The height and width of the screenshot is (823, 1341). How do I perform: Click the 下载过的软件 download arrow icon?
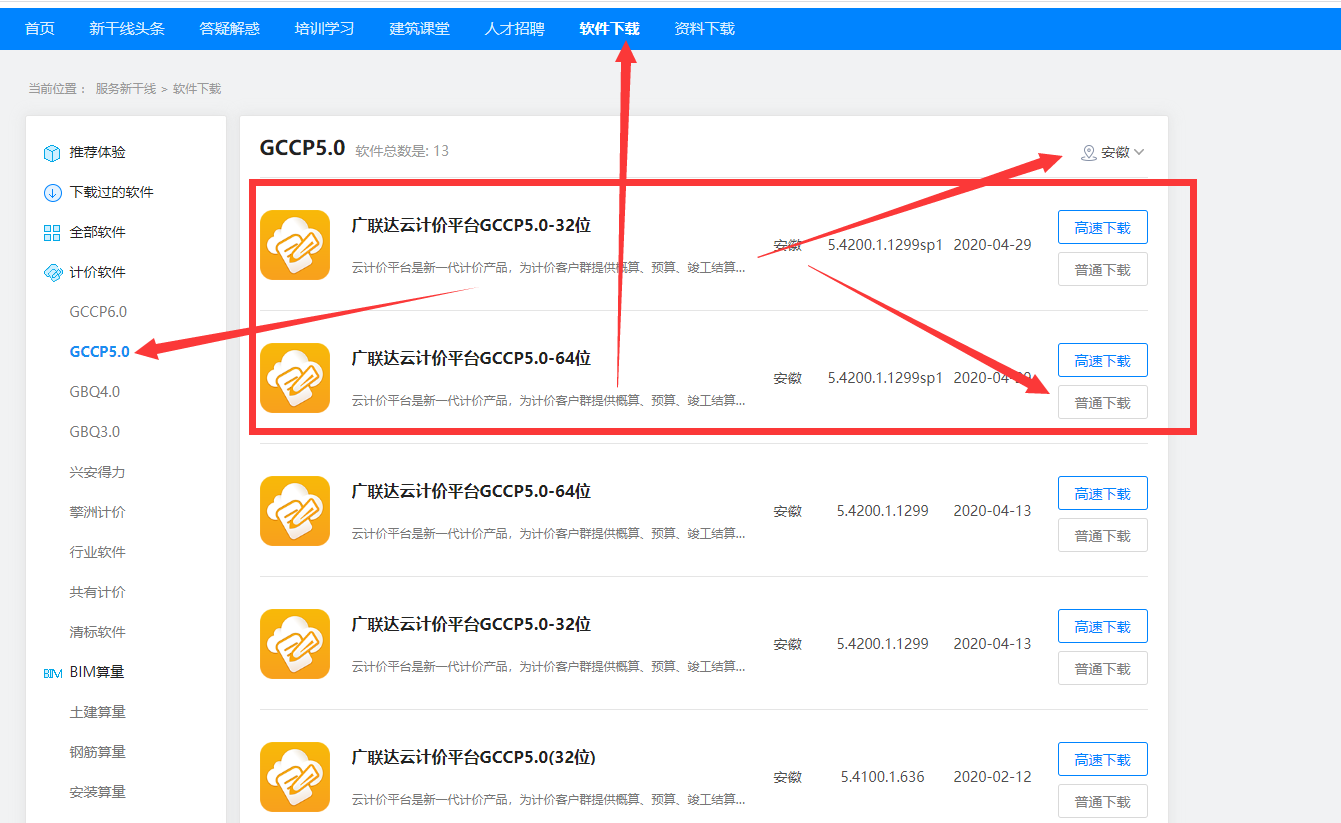tap(52, 193)
